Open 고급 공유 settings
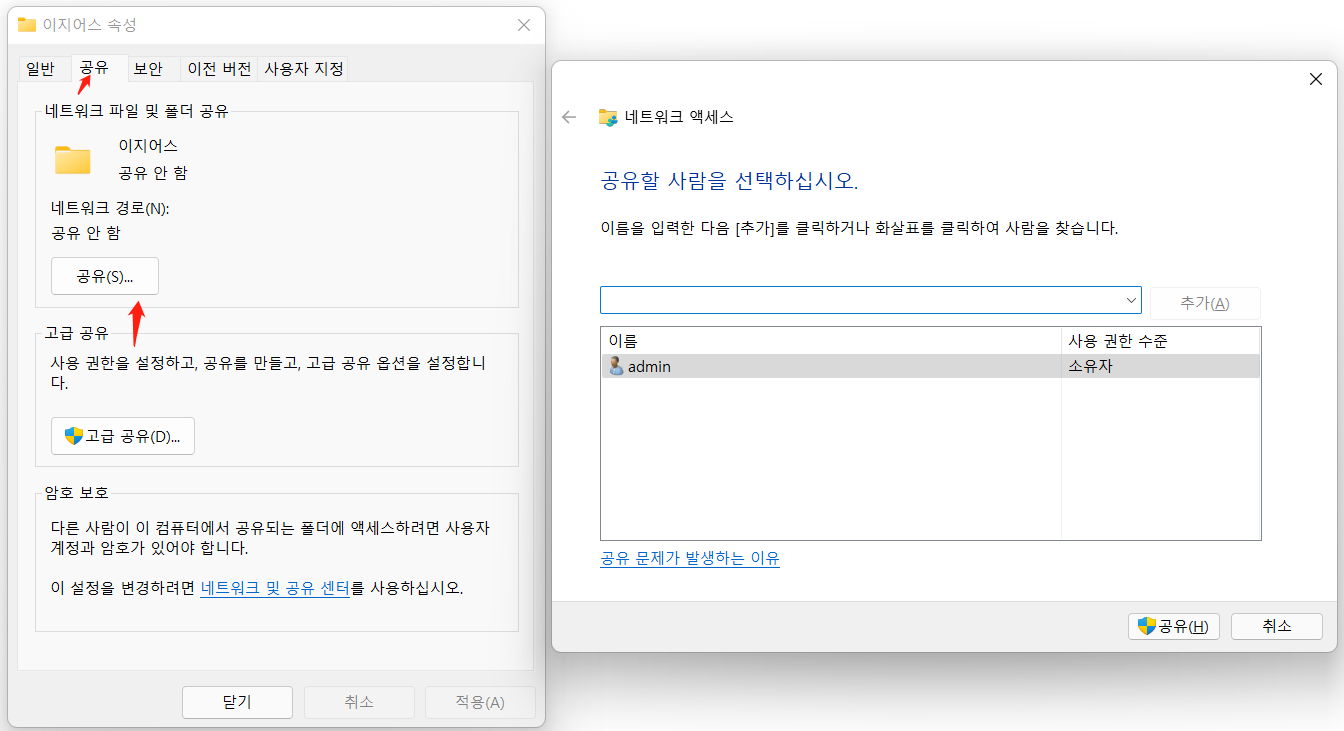The image size is (1344, 731). click(122, 435)
